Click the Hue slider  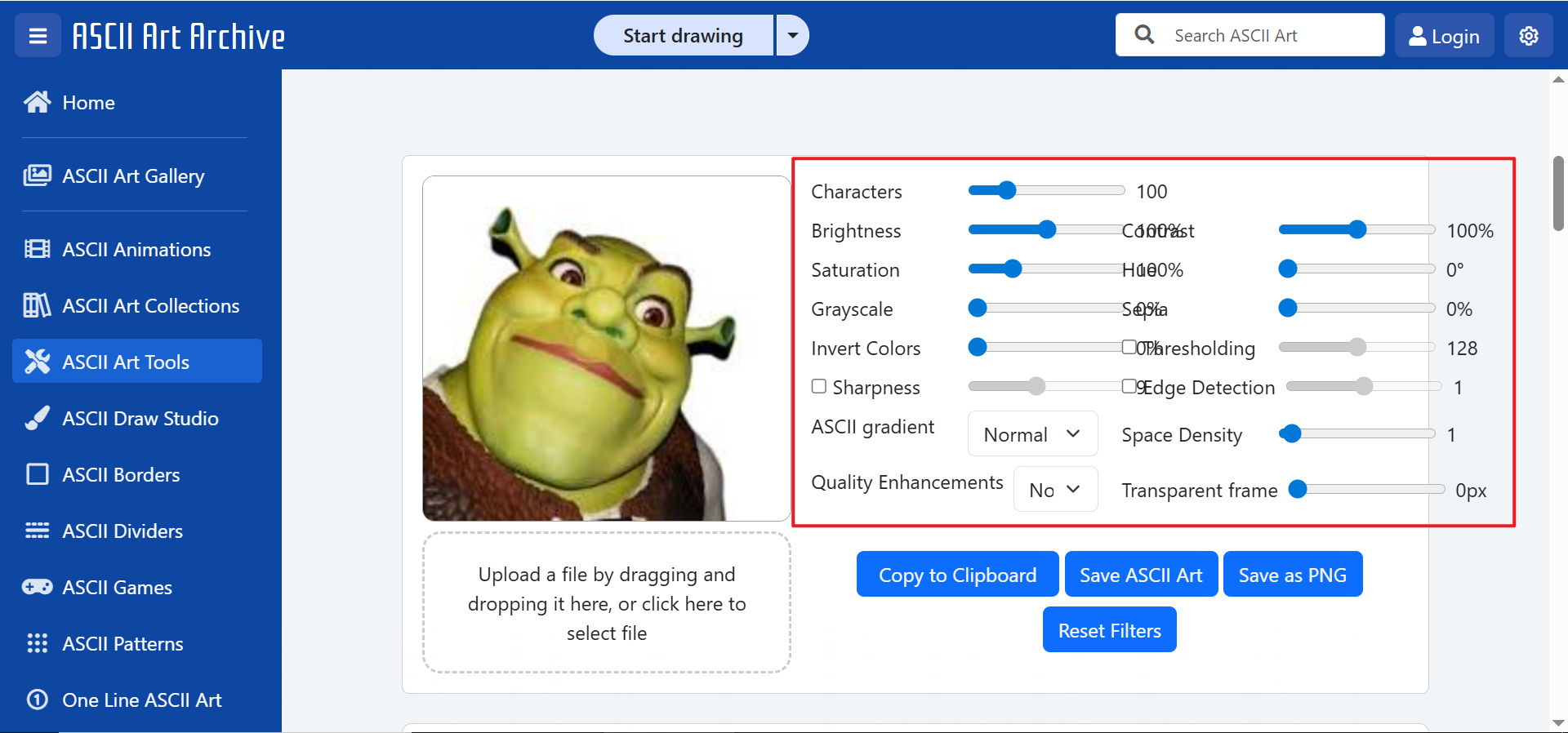[1356, 269]
